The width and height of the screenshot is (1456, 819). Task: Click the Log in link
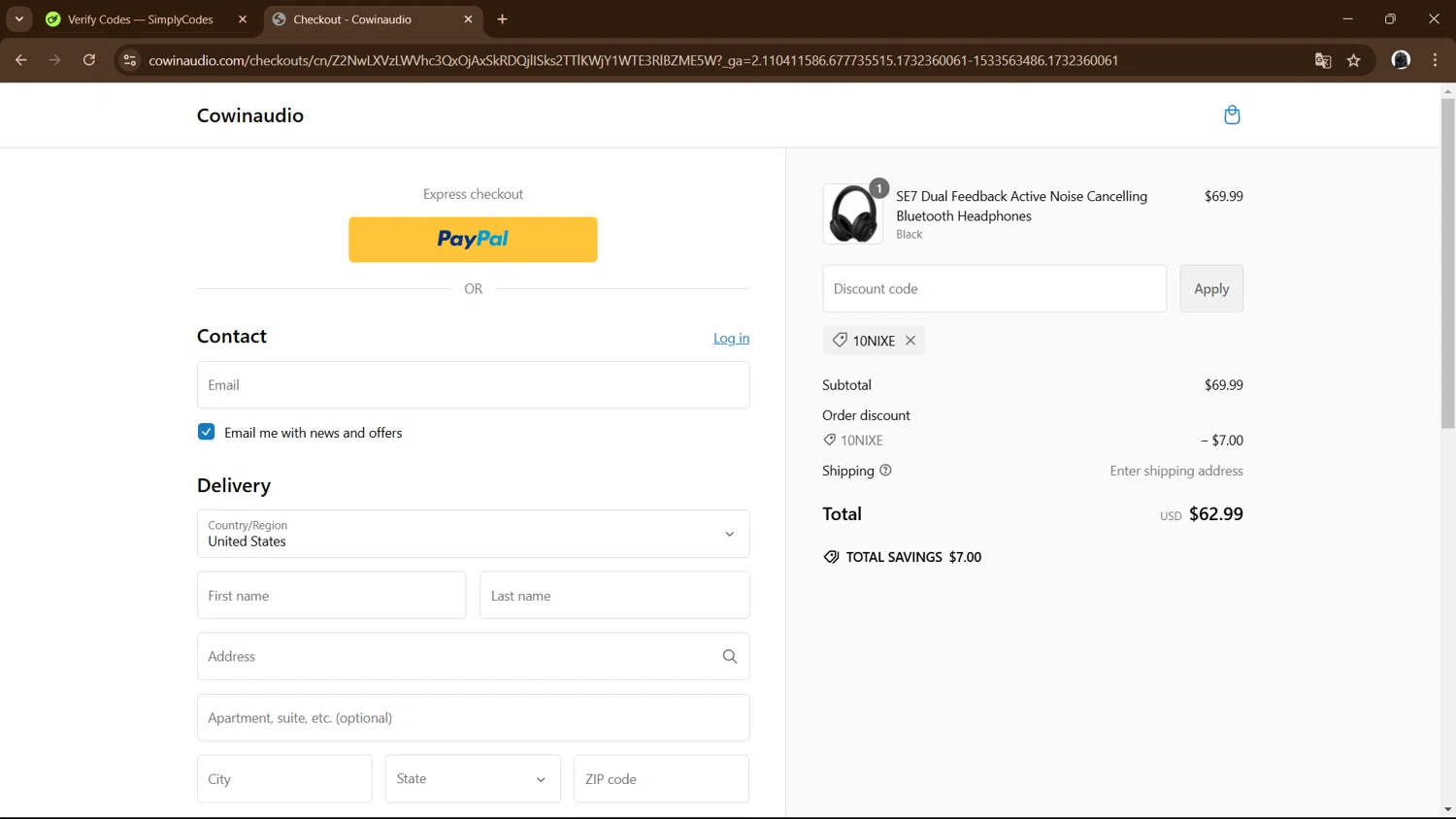pyautogui.click(x=731, y=338)
